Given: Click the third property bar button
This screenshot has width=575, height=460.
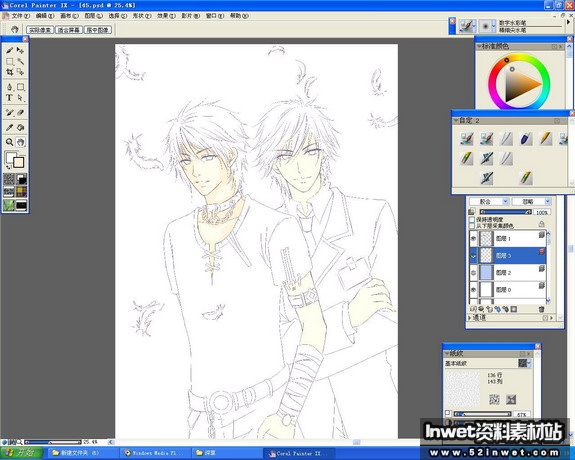Looking at the screenshot, I should pyautogui.click(x=98, y=30).
